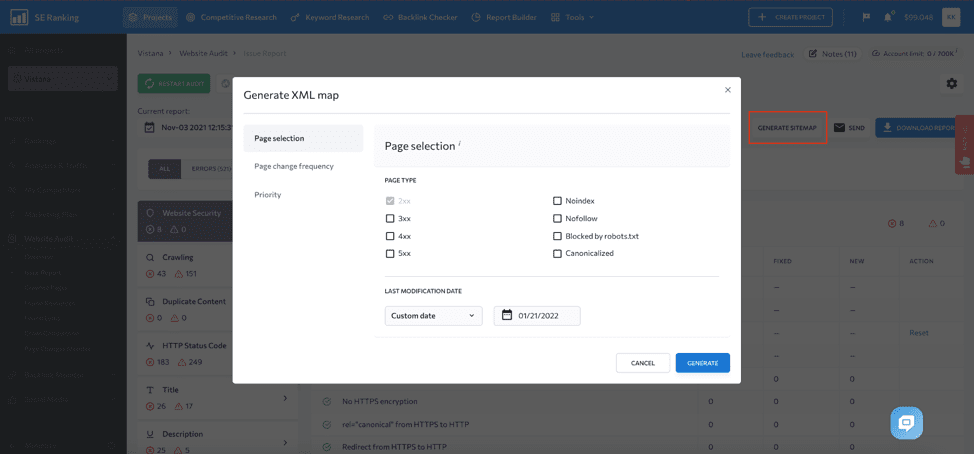Screen dimensions: 974x454
Task: Click the plus icon in Create Project
Action: pos(762,17)
